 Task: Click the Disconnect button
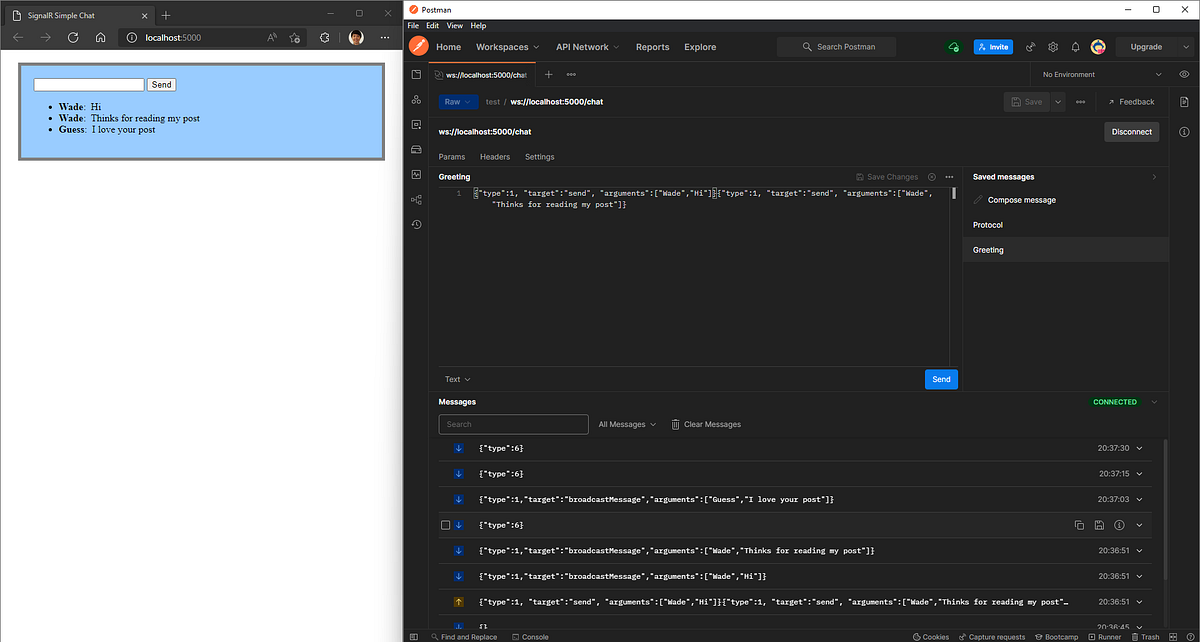(1132, 132)
